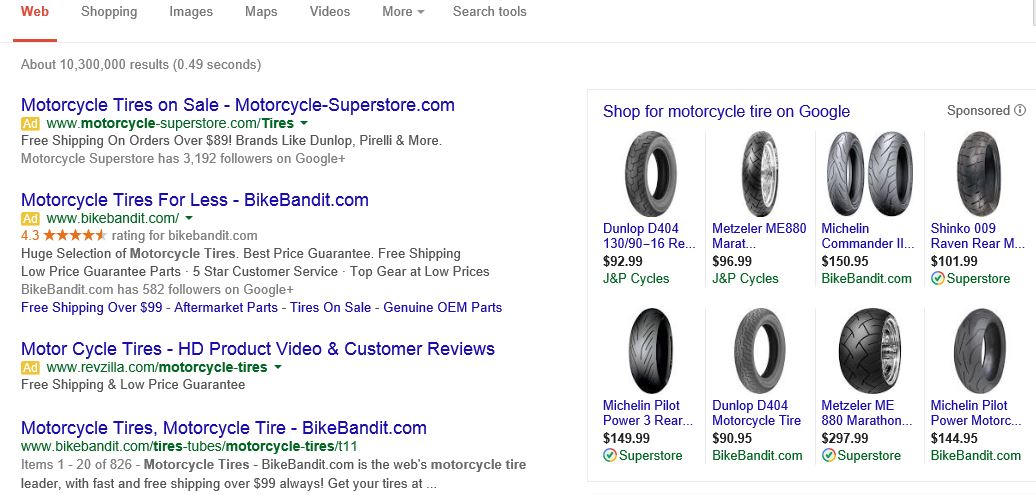Click the Shinko 009 Raven tire image
The height and width of the screenshot is (495, 1036).
point(976,174)
